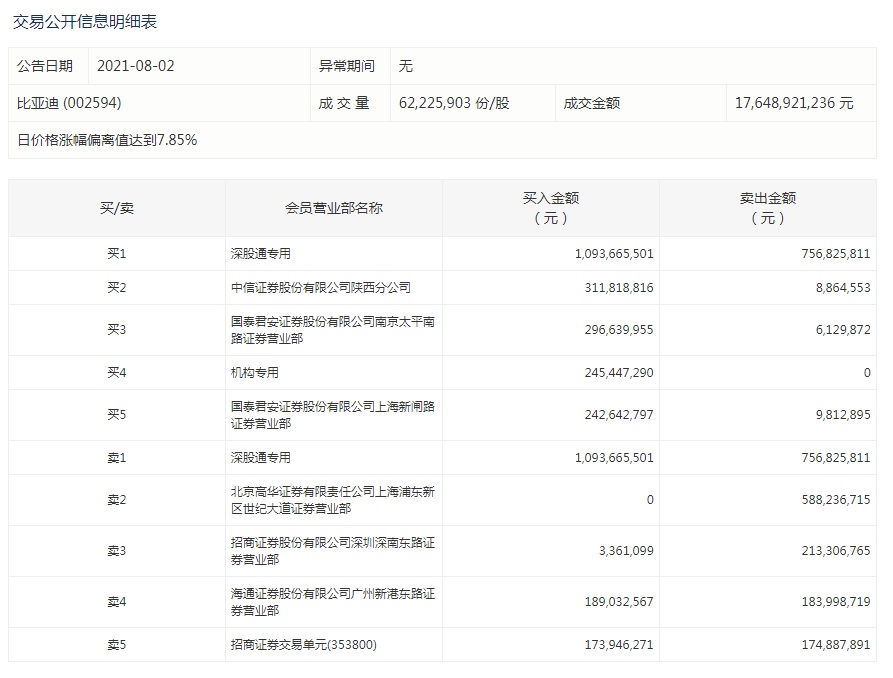Click 国泰君安 南京太平南路证券营业部 name

333,330
